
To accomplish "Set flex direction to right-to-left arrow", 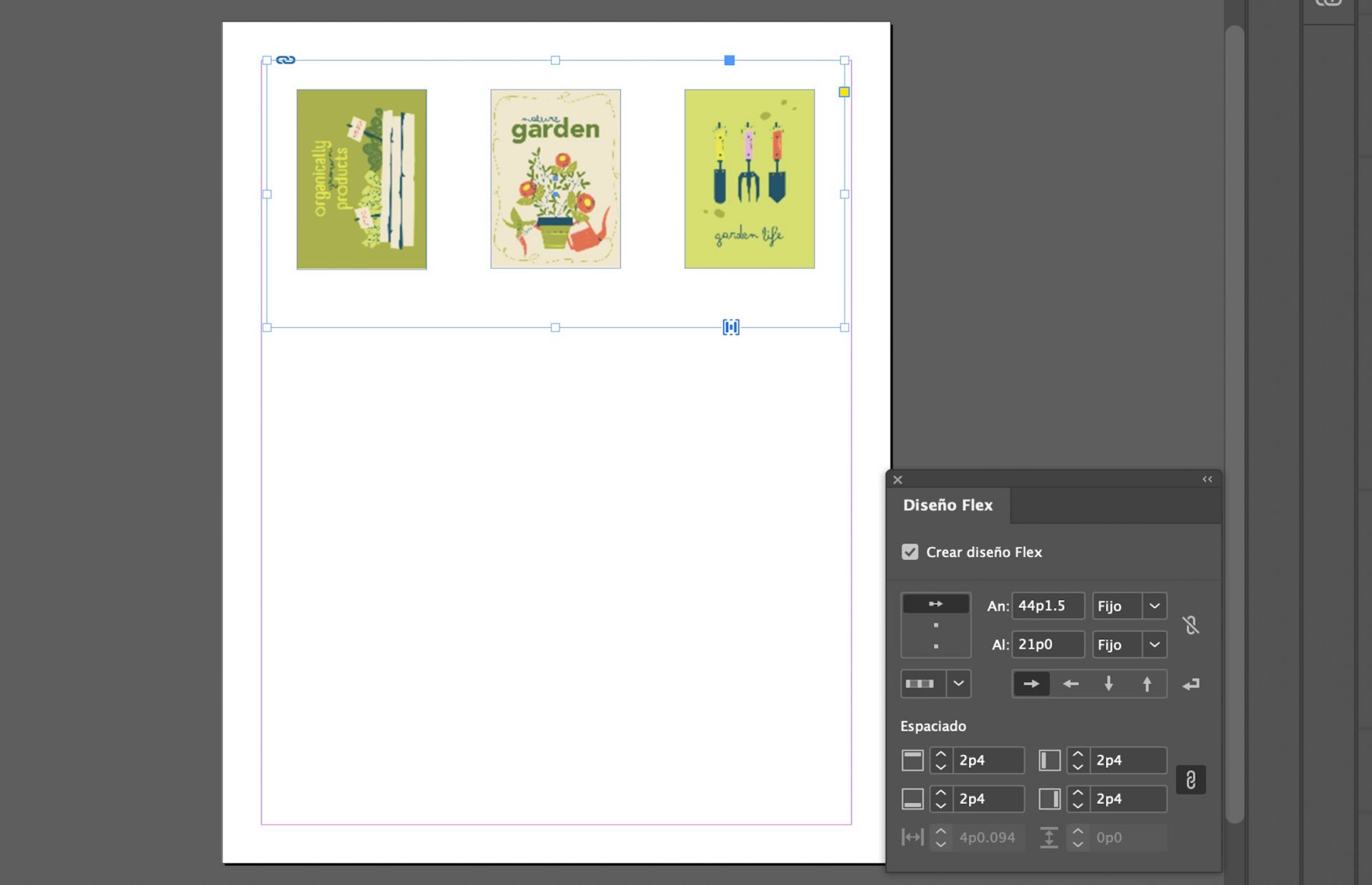I will coord(1070,684).
